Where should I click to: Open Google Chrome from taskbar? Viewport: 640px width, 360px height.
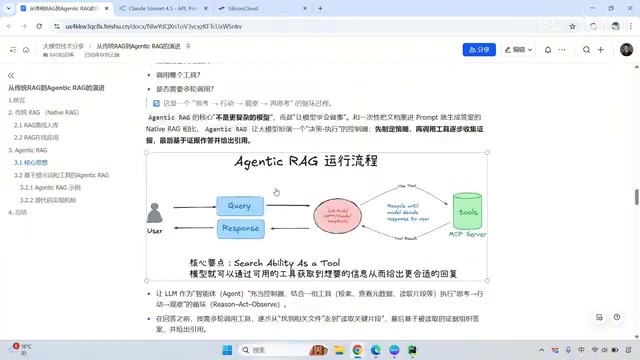click(357, 350)
